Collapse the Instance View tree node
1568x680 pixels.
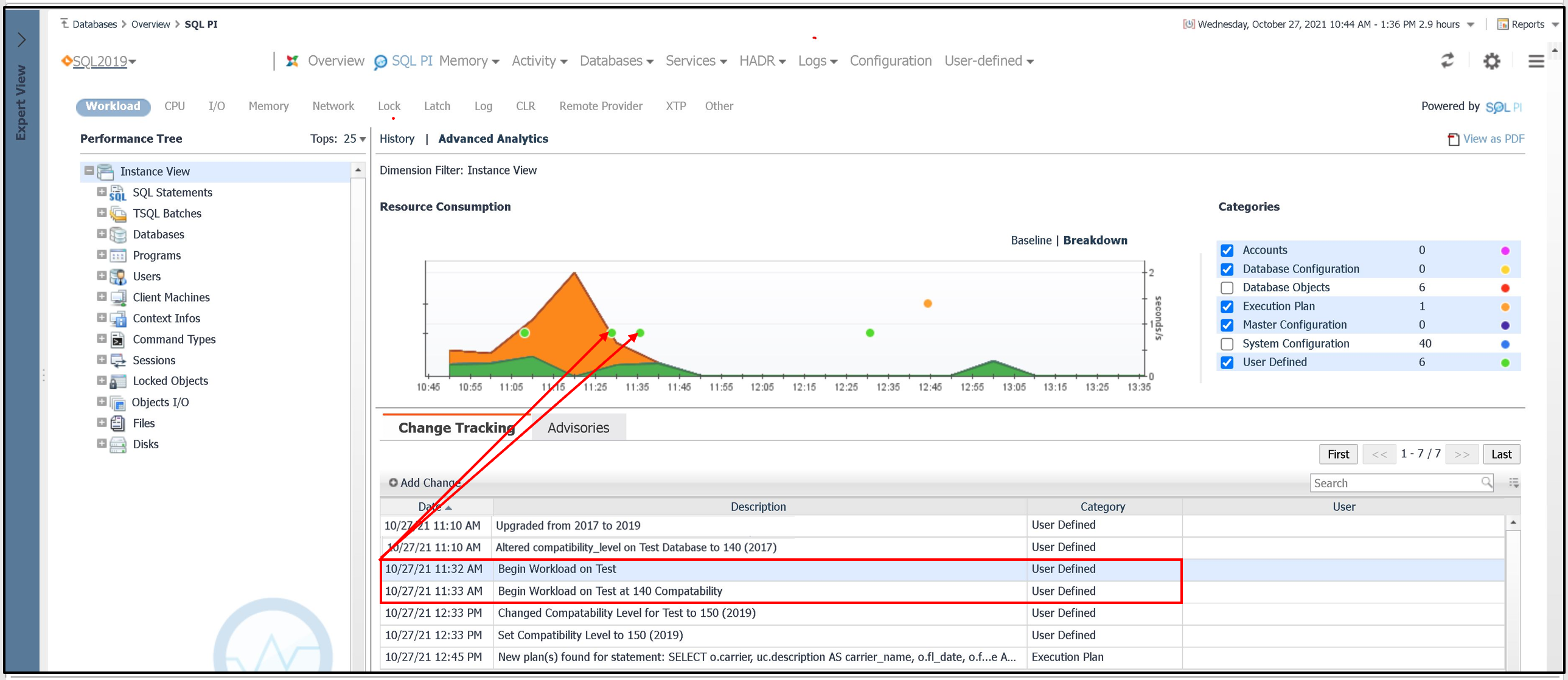coord(89,171)
